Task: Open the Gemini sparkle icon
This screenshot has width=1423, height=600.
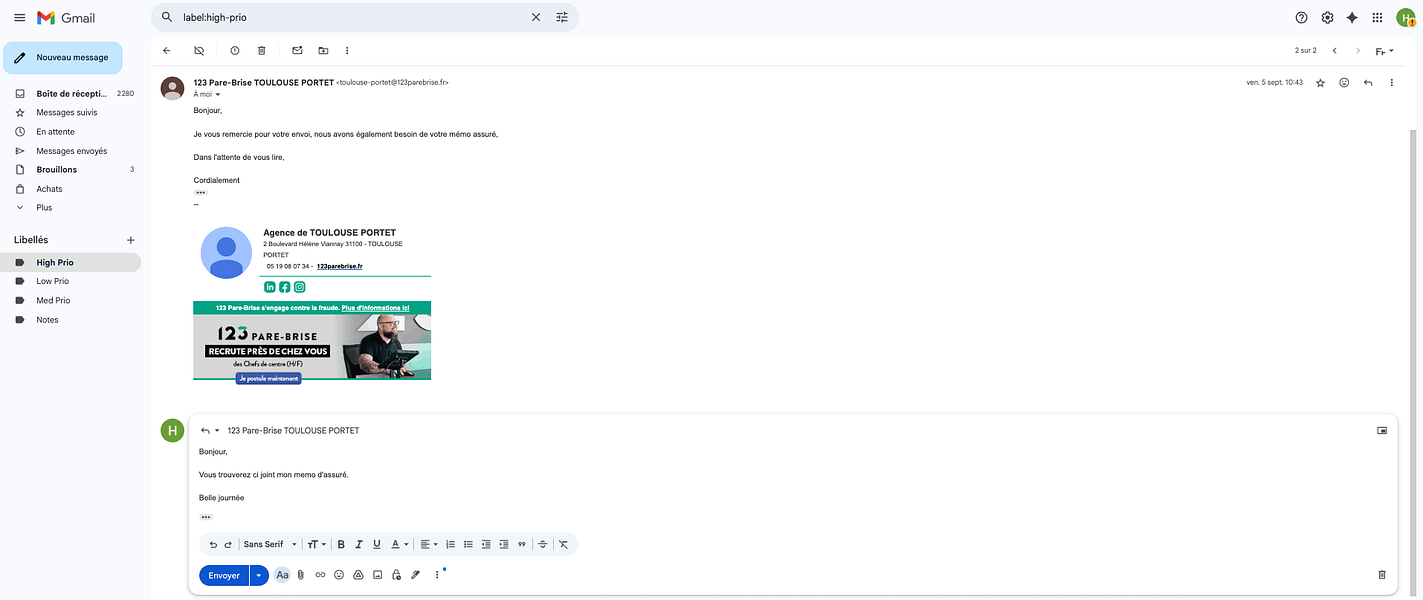Action: click(1352, 17)
